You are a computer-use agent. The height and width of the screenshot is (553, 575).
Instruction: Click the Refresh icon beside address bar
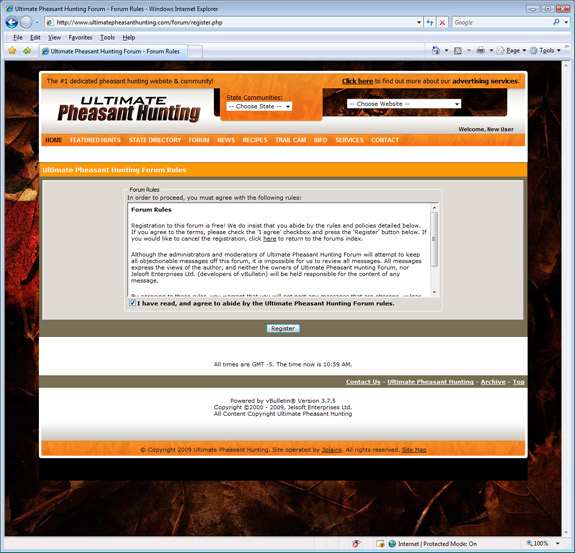[x=430, y=22]
